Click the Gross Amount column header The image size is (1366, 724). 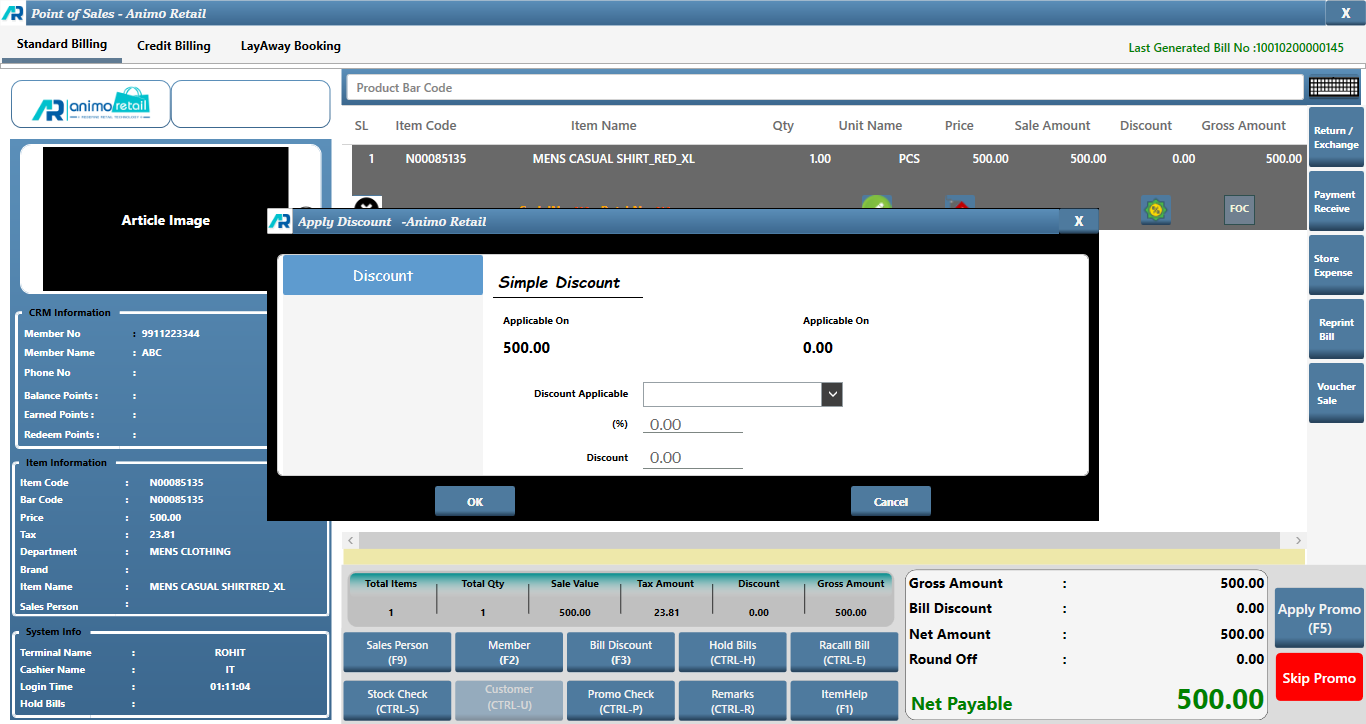(1244, 126)
